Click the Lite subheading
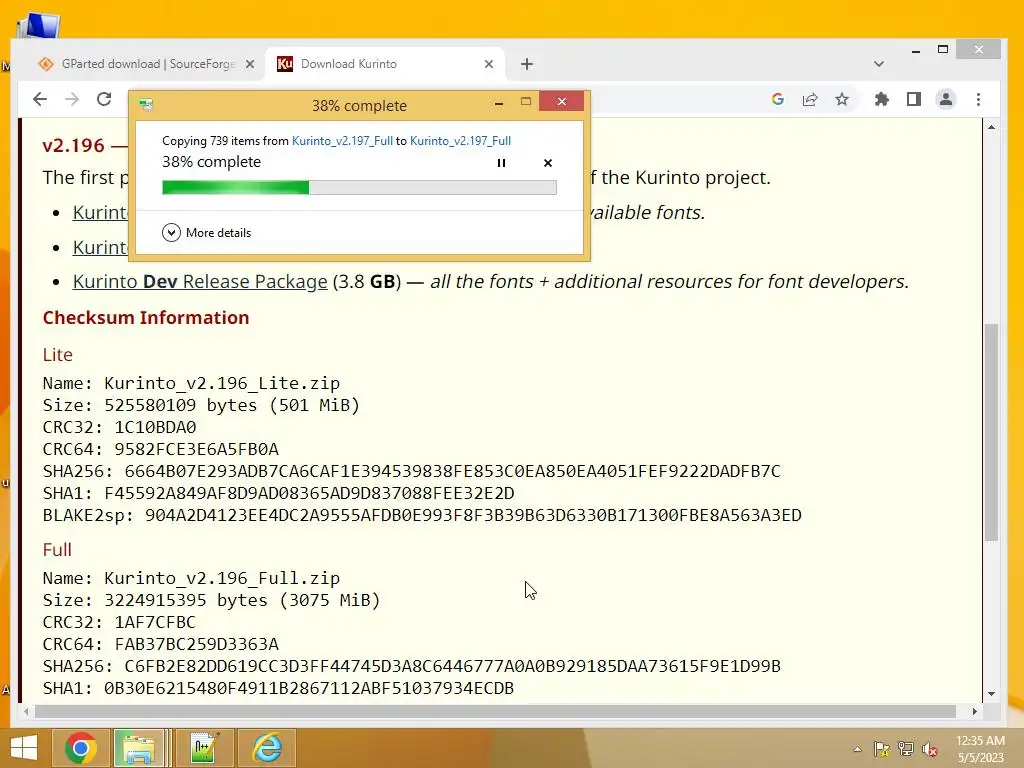Viewport: 1024px width, 768px height. coord(57,355)
